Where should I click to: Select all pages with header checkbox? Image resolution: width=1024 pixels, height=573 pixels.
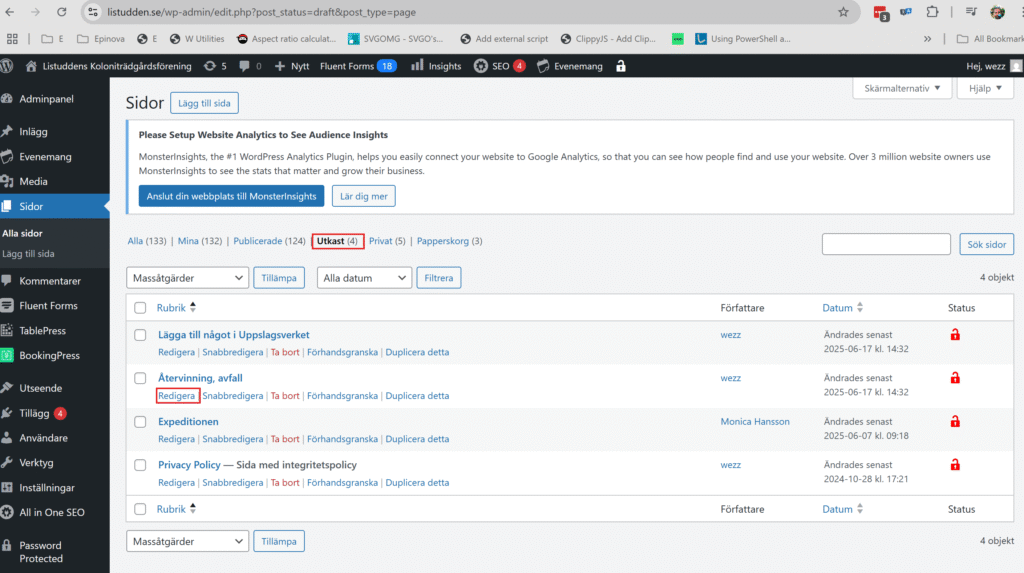140,308
